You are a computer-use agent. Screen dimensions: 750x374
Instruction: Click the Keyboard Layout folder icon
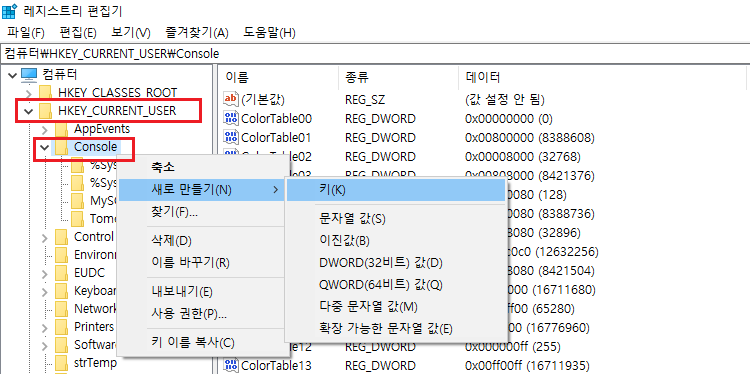(x=62, y=292)
